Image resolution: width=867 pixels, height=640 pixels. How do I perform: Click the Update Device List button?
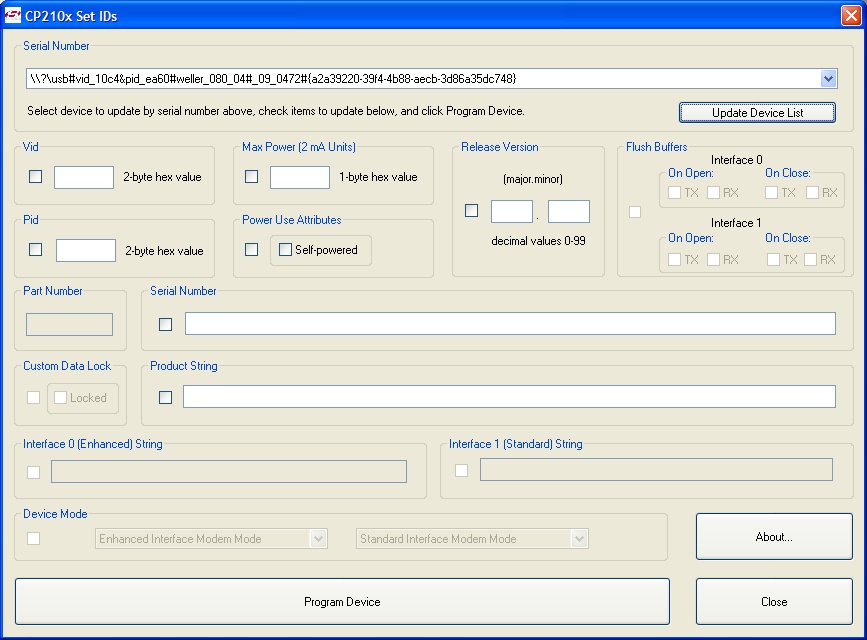coord(757,113)
